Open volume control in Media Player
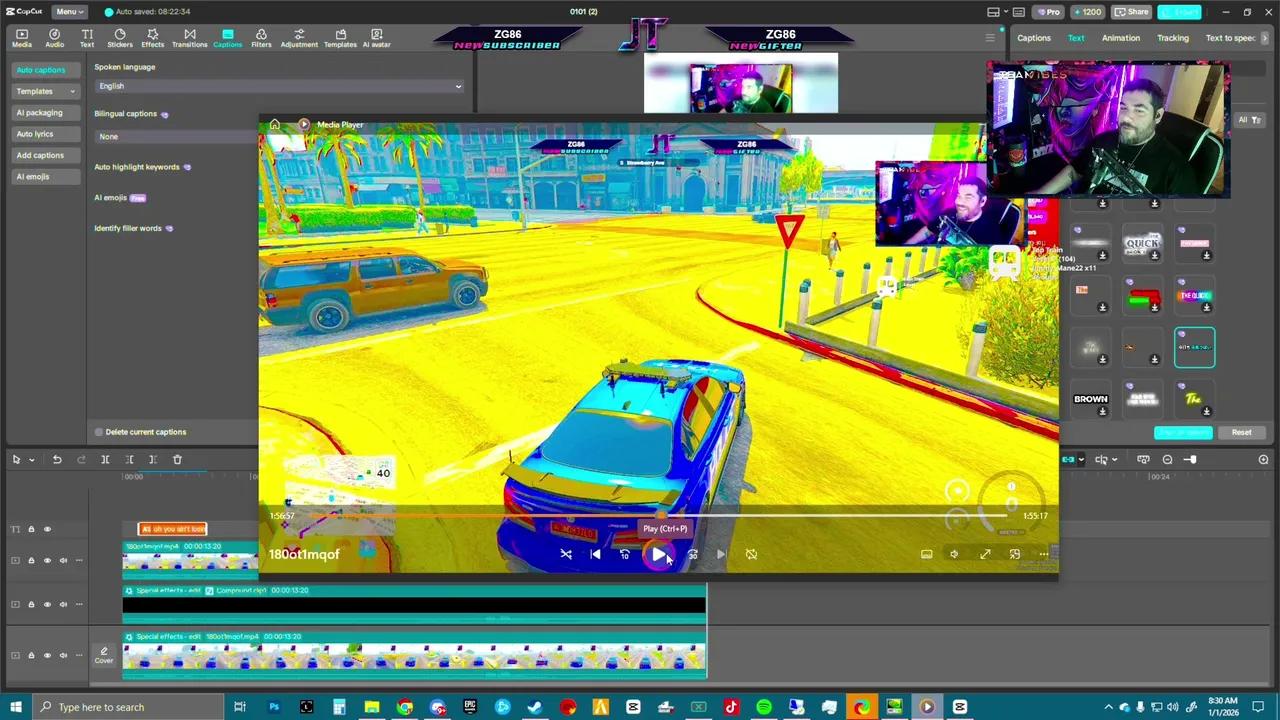The image size is (1280, 720). pyautogui.click(x=954, y=554)
